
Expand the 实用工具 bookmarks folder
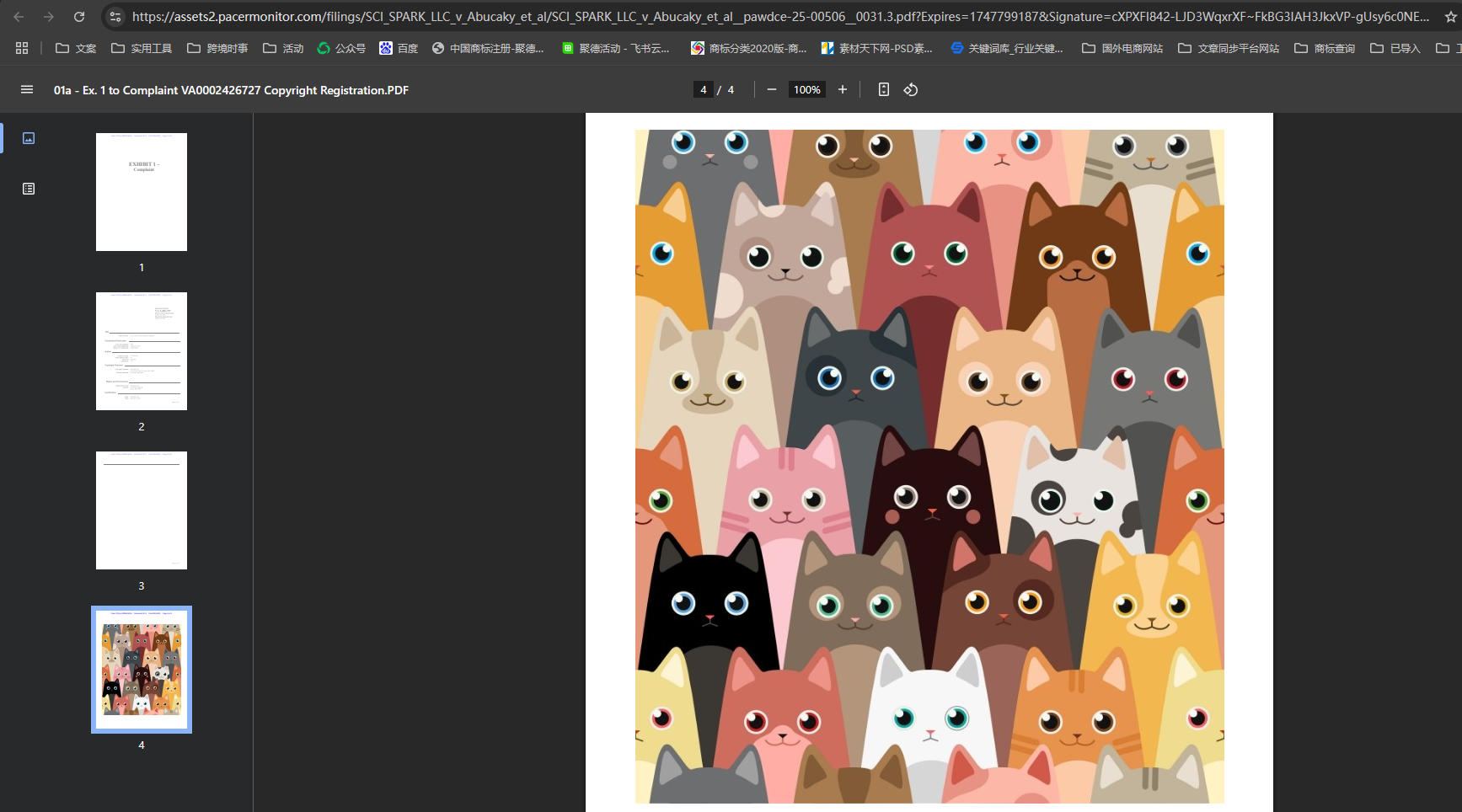(142, 49)
